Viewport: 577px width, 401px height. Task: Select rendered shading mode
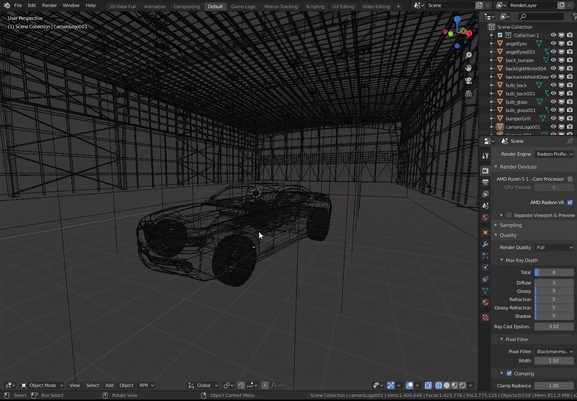coord(462,385)
